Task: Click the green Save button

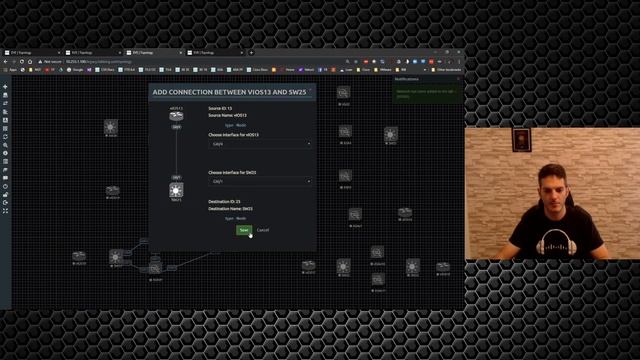Action: pos(244,230)
